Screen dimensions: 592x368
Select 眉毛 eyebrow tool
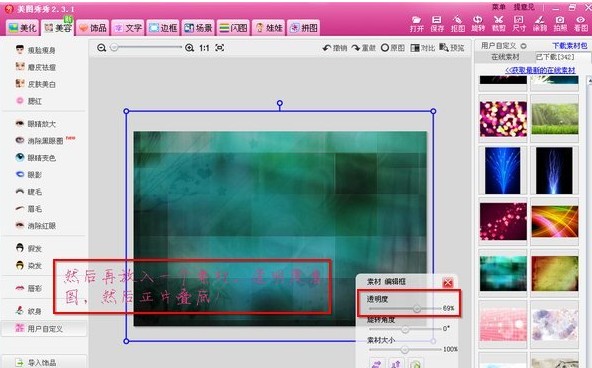29,208
